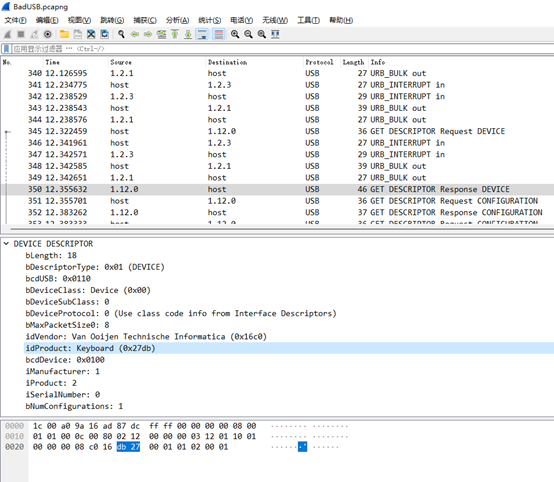Open the 捕获(C) menu
The width and height of the screenshot is (554, 482).
pyautogui.click(x=145, y=20)
